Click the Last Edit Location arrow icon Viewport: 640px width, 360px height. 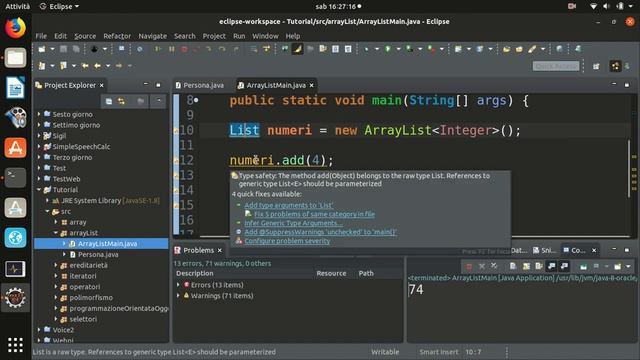point(85,66)
